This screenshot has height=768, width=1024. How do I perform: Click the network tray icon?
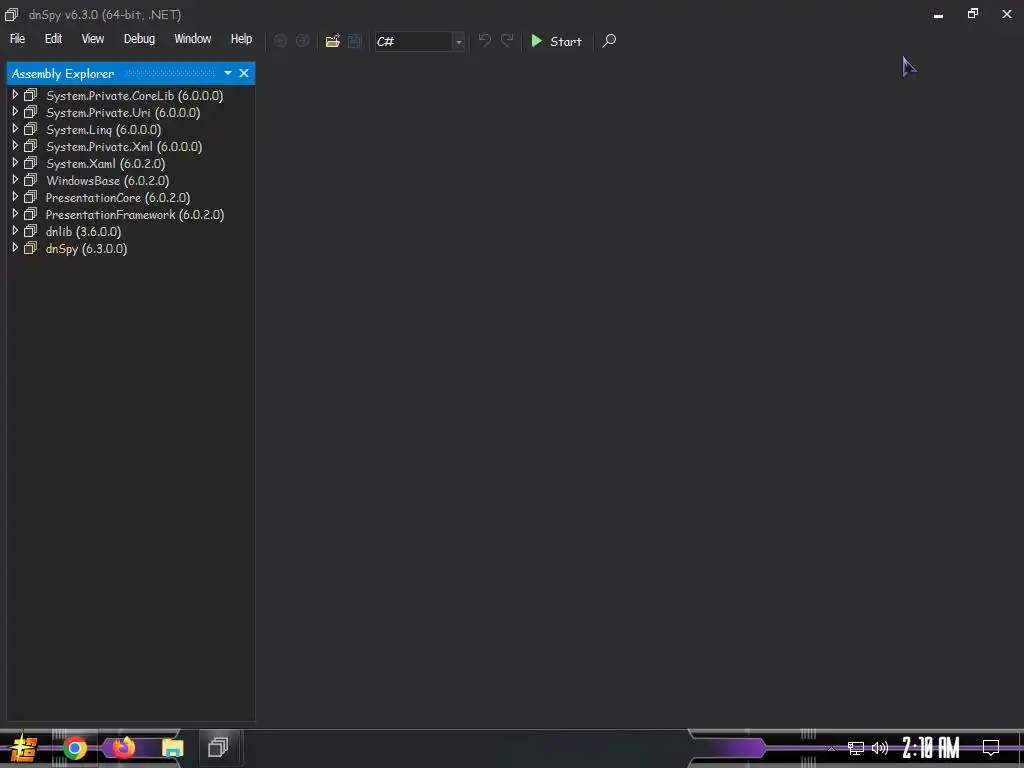coord(856,748)
